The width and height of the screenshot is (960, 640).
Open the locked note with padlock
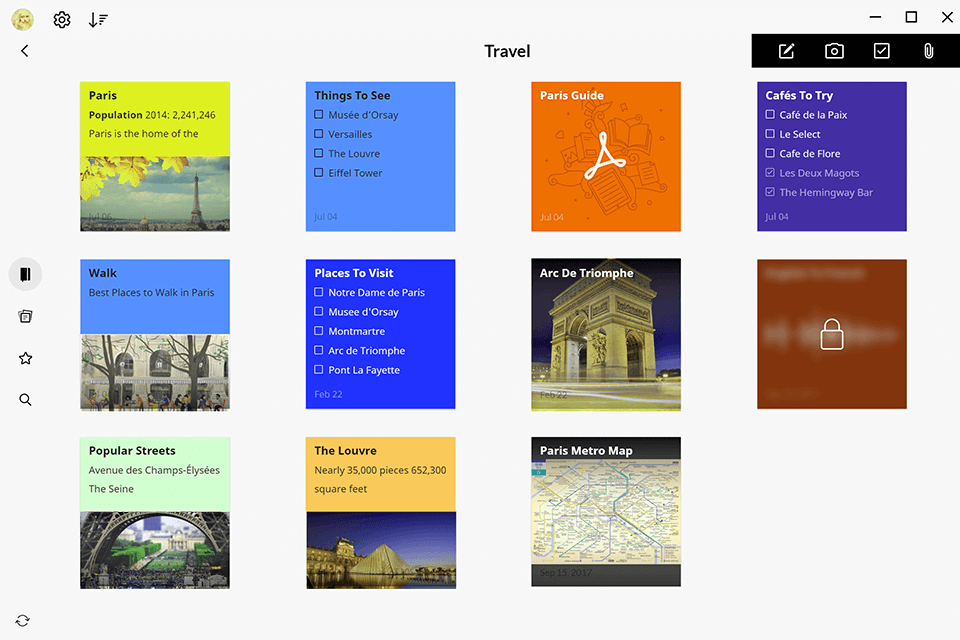pyautogui.click(x=831, y=334)
